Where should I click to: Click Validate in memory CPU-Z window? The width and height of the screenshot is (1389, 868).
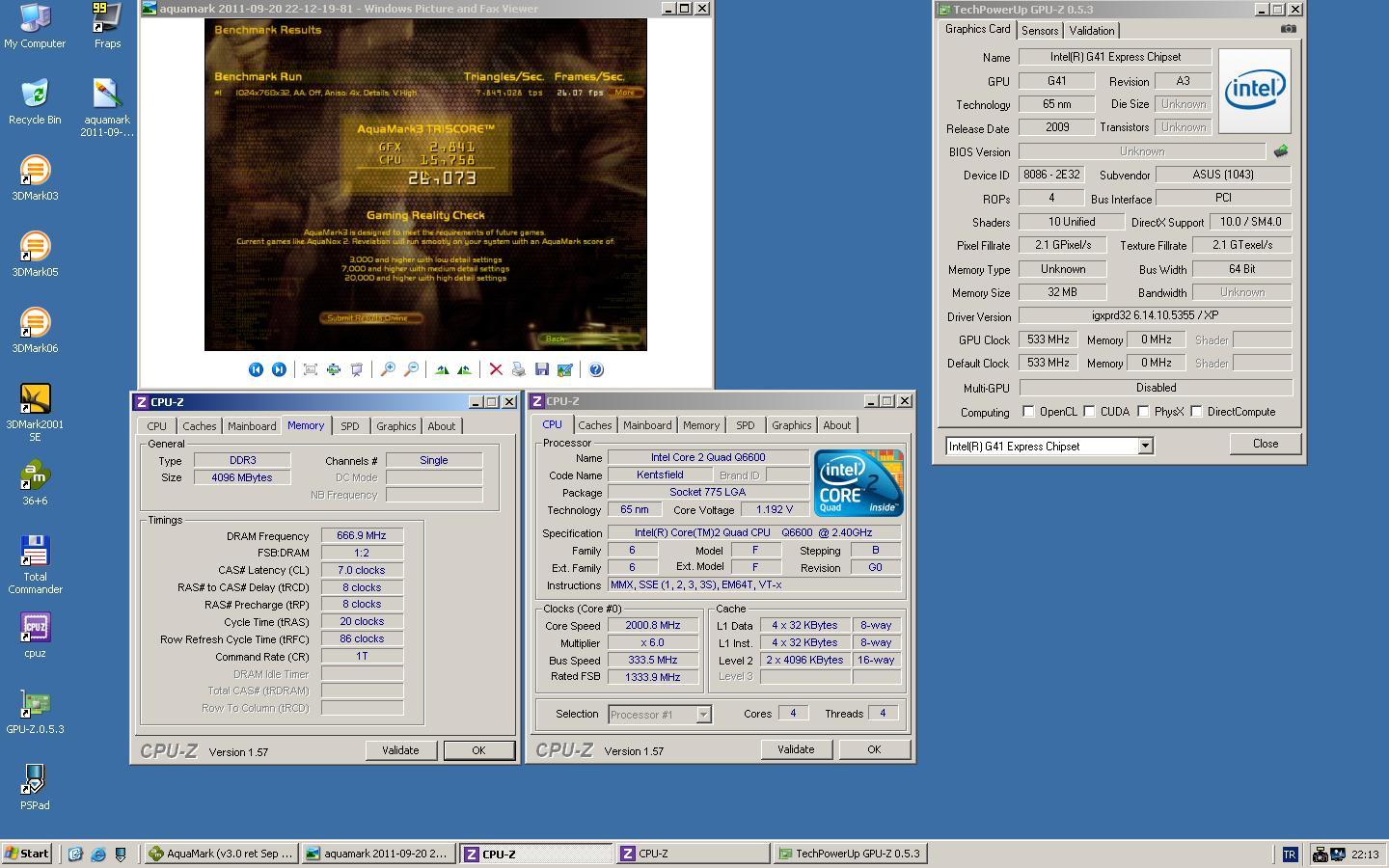coord(400,750)
